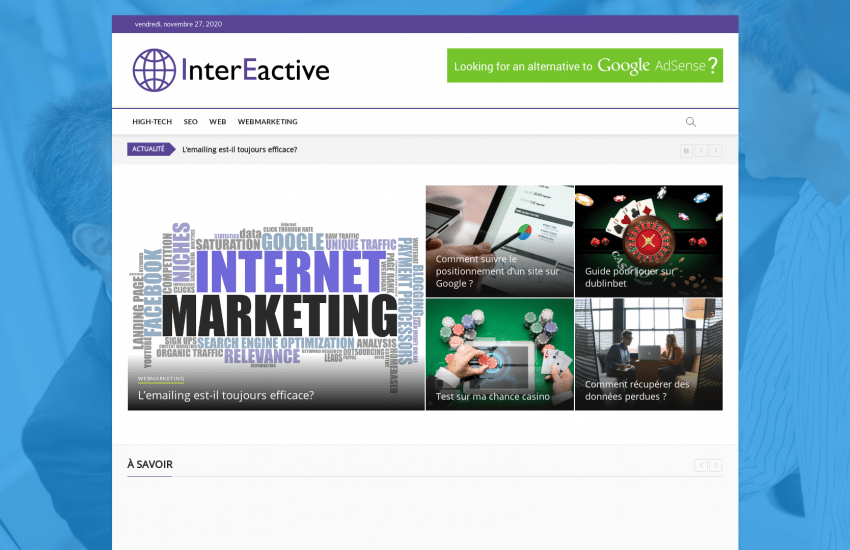850x550 pixels.
Task: Show previous À Savoir items
Action: [x=701, y=465]
